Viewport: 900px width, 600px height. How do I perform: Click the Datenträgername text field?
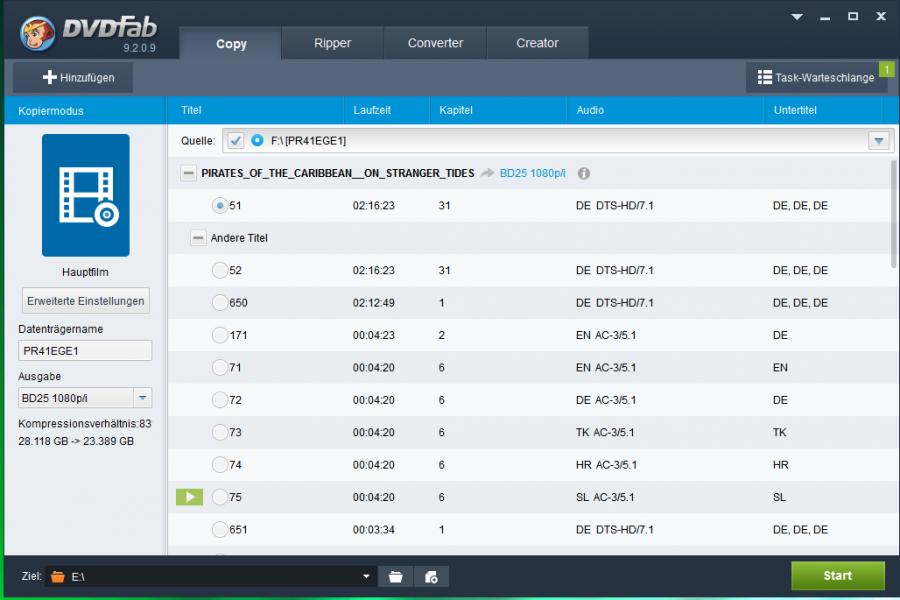85,350
